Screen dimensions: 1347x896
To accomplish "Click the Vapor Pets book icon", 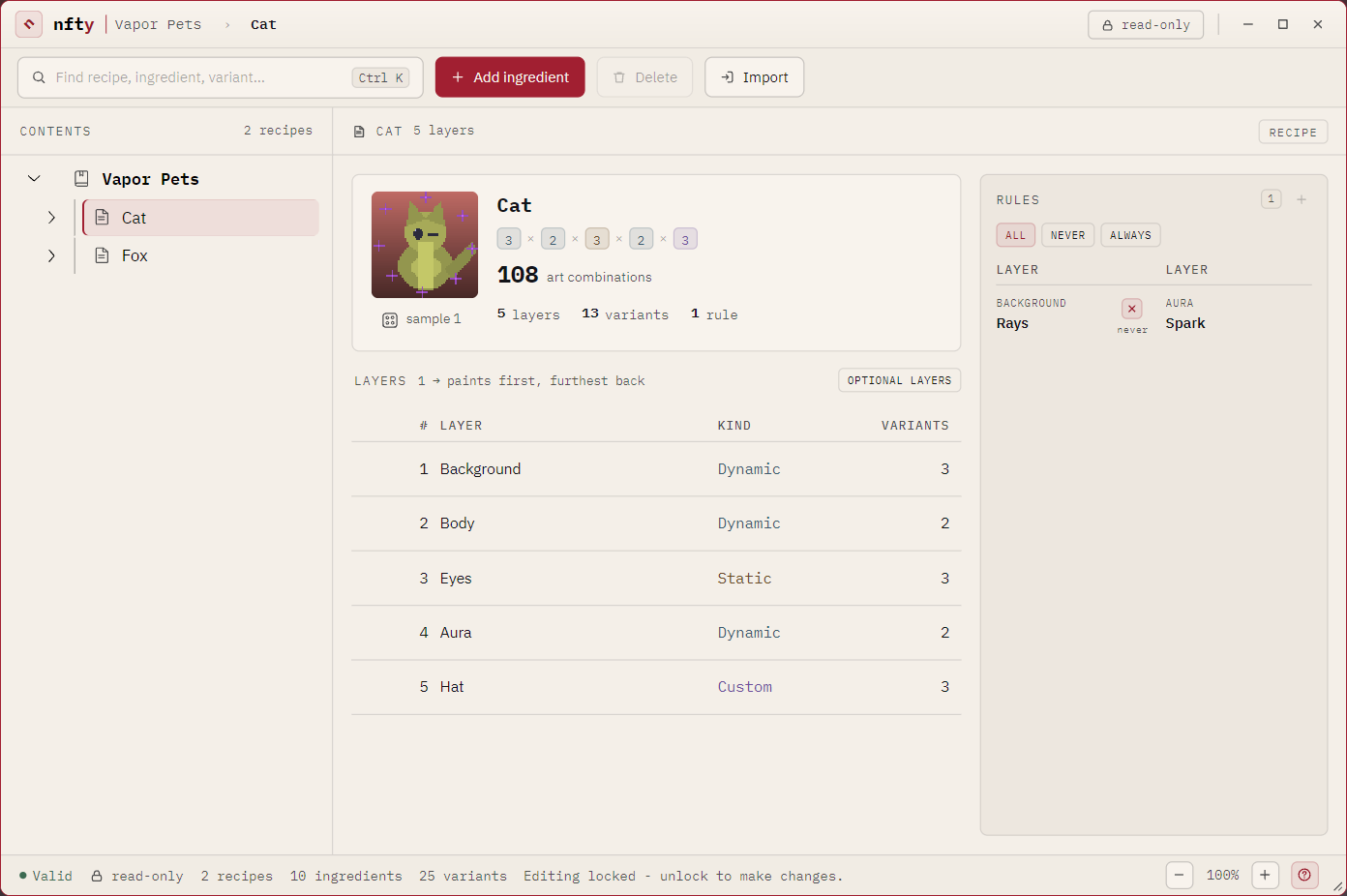I will 82,179.
